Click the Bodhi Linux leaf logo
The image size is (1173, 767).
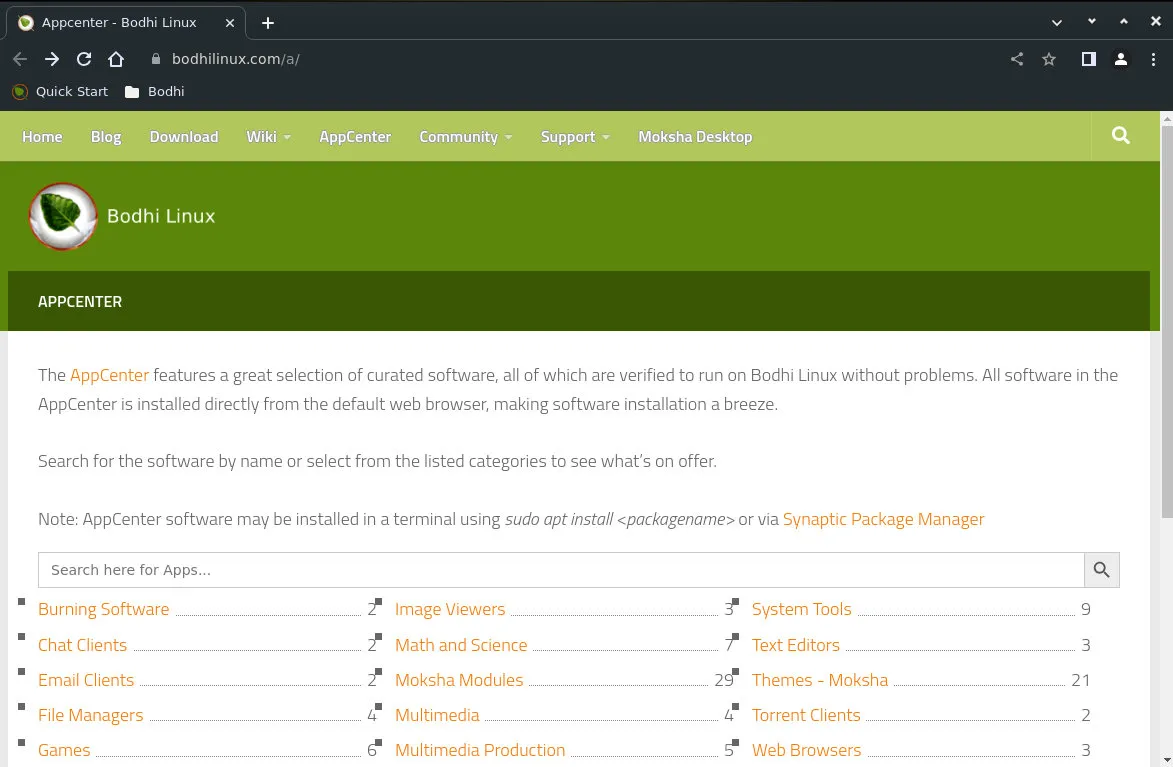pyautogui.click(x=63, y=216)
